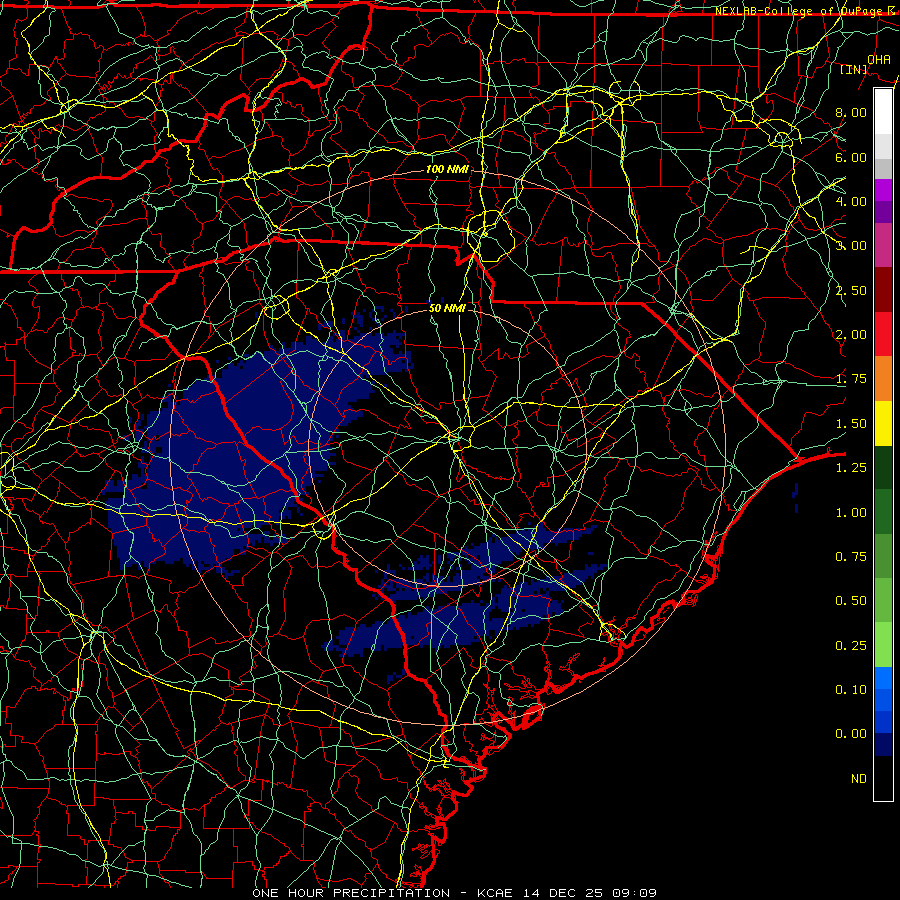Image resolution: width=900 pixels, height=900 pixels.
Task: Click the ONE HOUR PRECIPITATION title text
Action: click(x=351, y=893)
